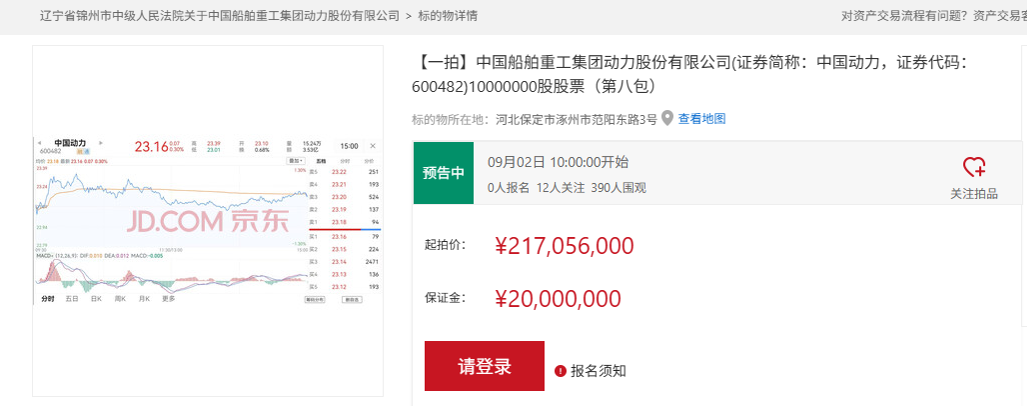Click the starting price ¥217,056,000
This screenshot has height=406, width=1027.
coord(564,246)
